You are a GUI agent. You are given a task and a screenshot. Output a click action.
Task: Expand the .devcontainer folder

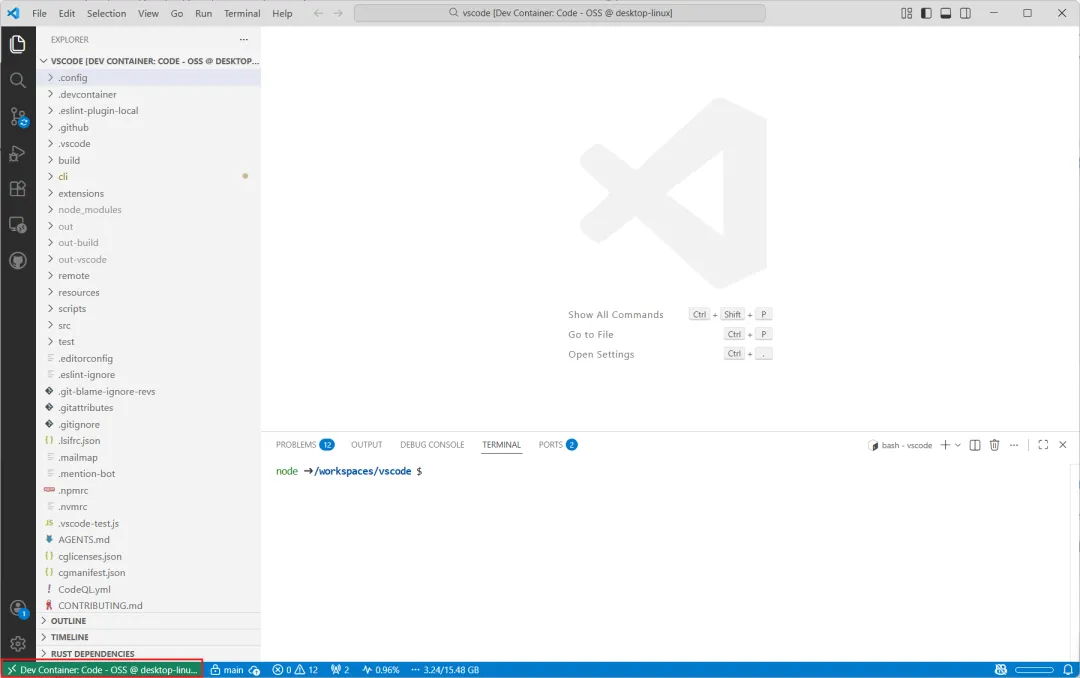[x=148, y=94]
